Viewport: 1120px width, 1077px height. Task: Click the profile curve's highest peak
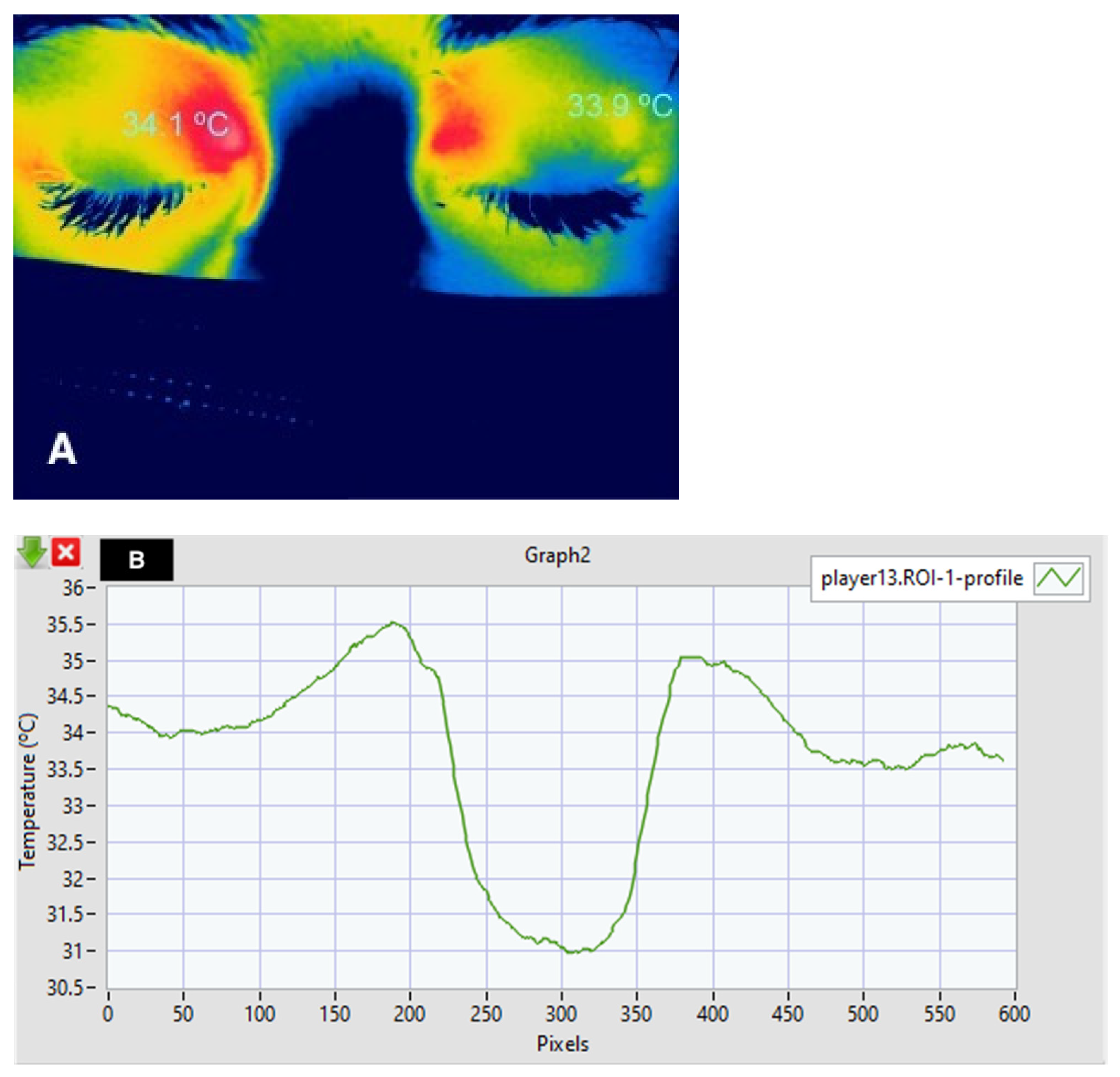click(394, 623)
